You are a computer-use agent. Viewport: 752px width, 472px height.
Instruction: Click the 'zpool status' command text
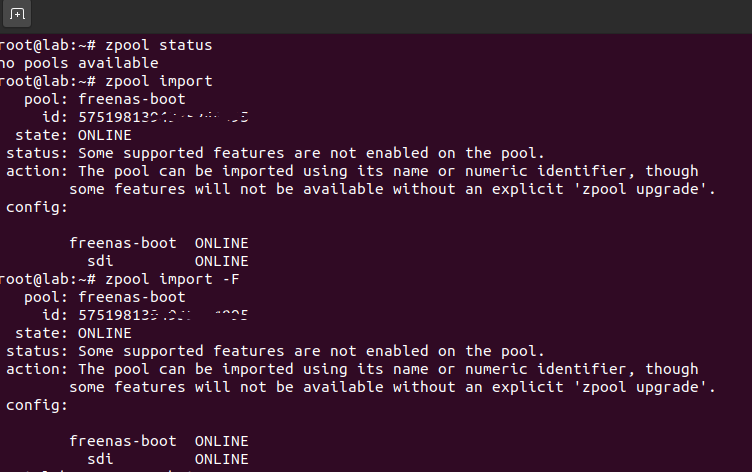tap(158, 45)
